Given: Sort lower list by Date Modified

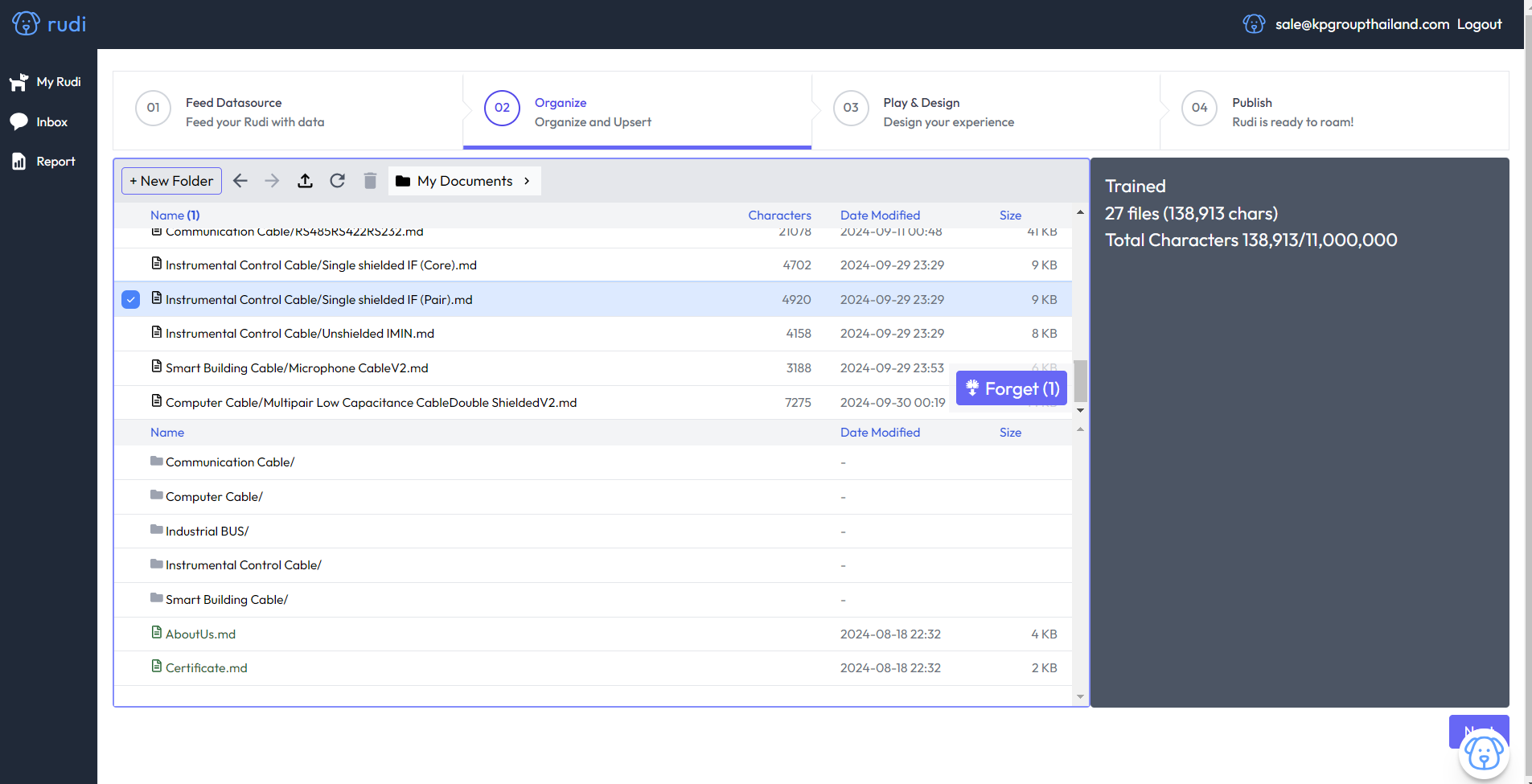Looking at the screenshot, I should [880, 433].
